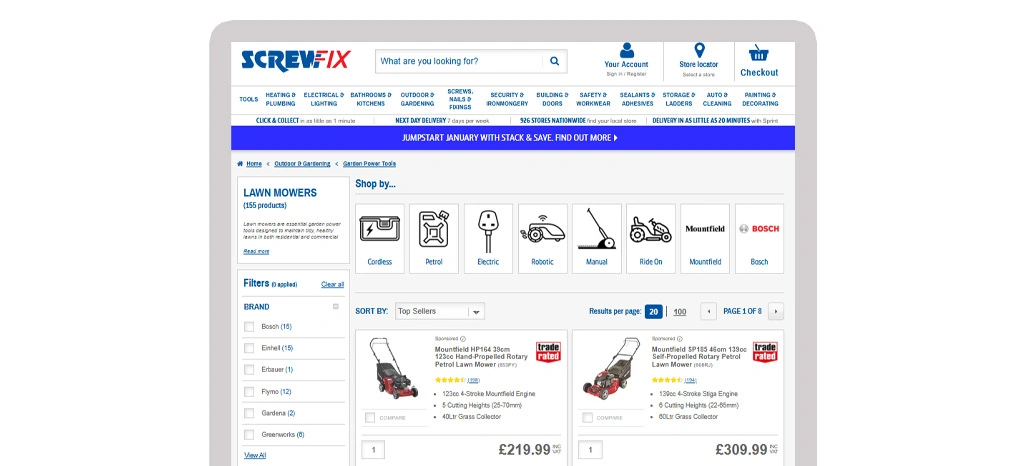Image resolution: width=1026 pixels, height=466 pixels.
Task: Tick the Bosch brand filter checkbox
Action: (x=249, y=327)
